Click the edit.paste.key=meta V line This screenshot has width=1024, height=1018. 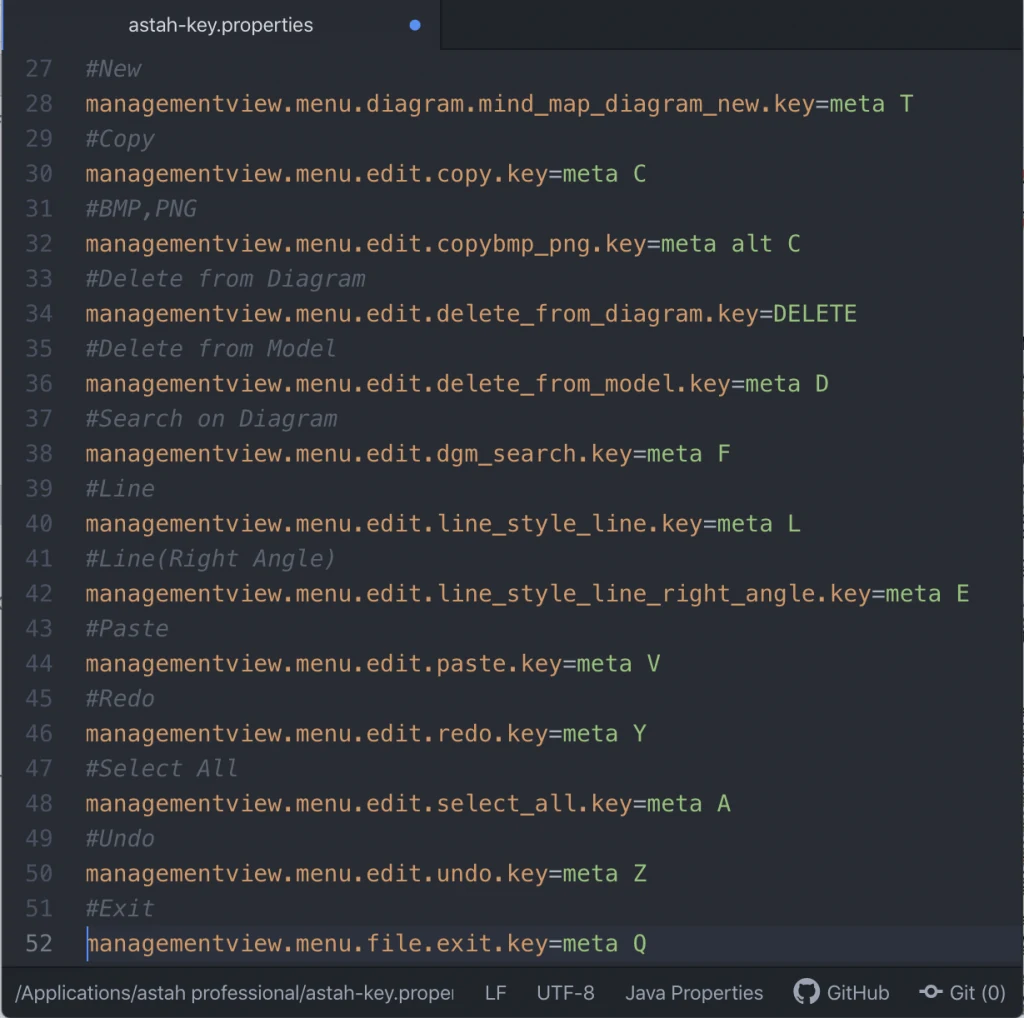[x=373, y=664]
